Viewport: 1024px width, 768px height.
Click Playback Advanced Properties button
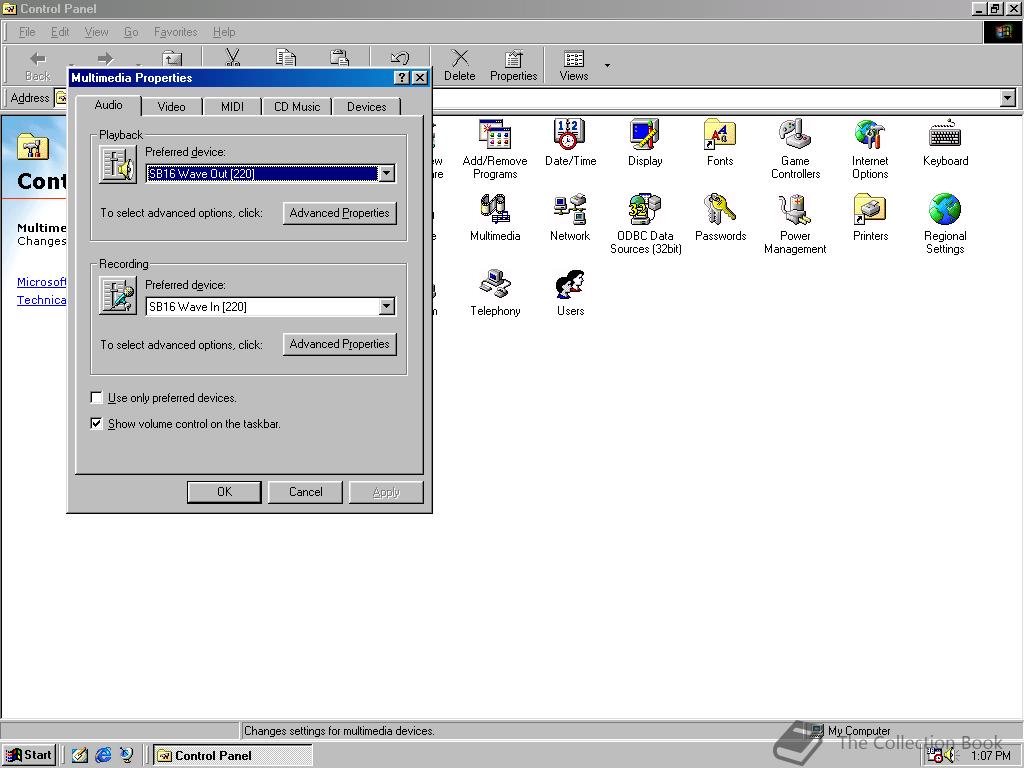(x=340, y=213)
